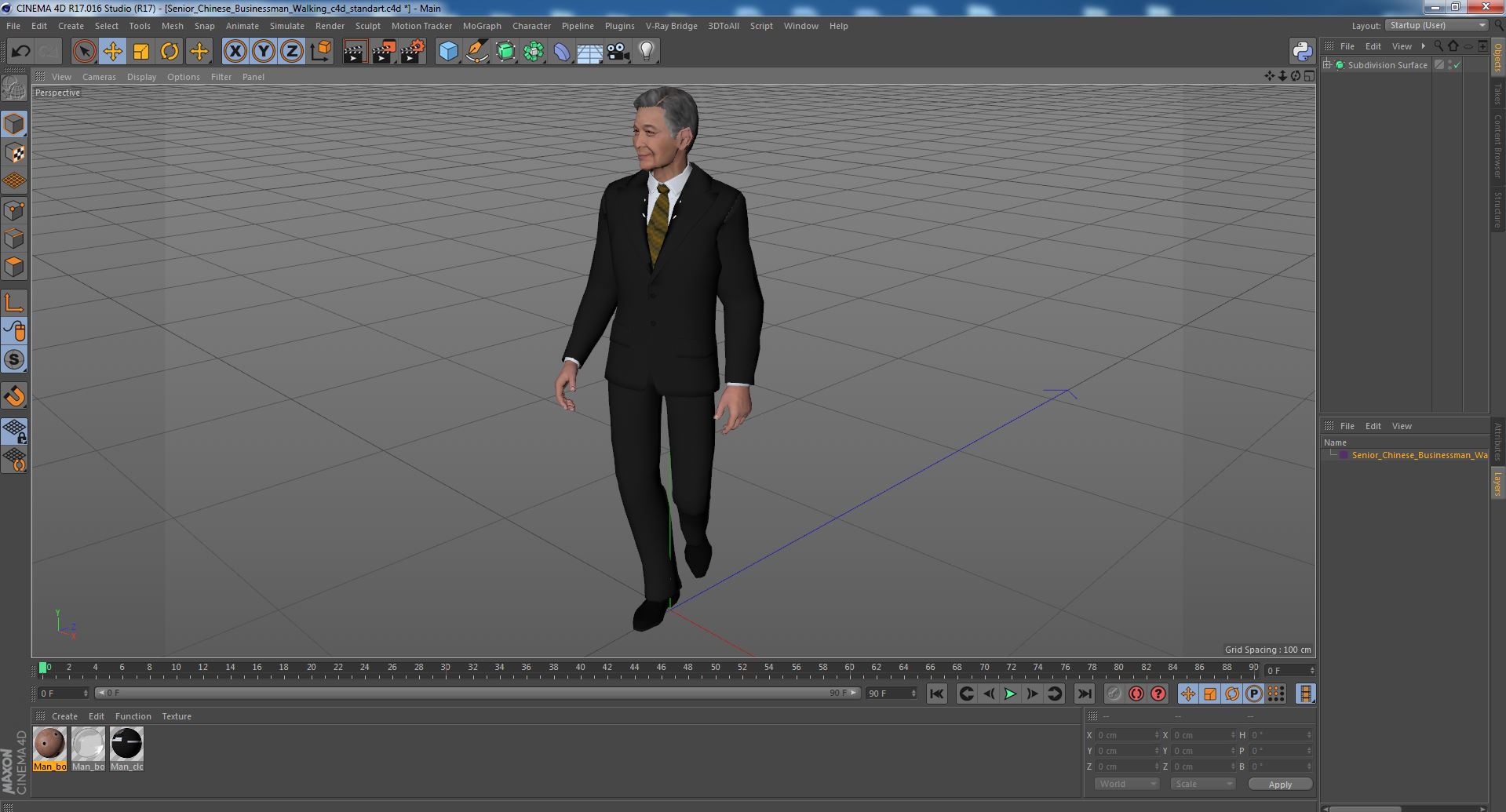1506x812 pixels.
Task: Open Edit Render Settings icon
Action: (412, 52)
